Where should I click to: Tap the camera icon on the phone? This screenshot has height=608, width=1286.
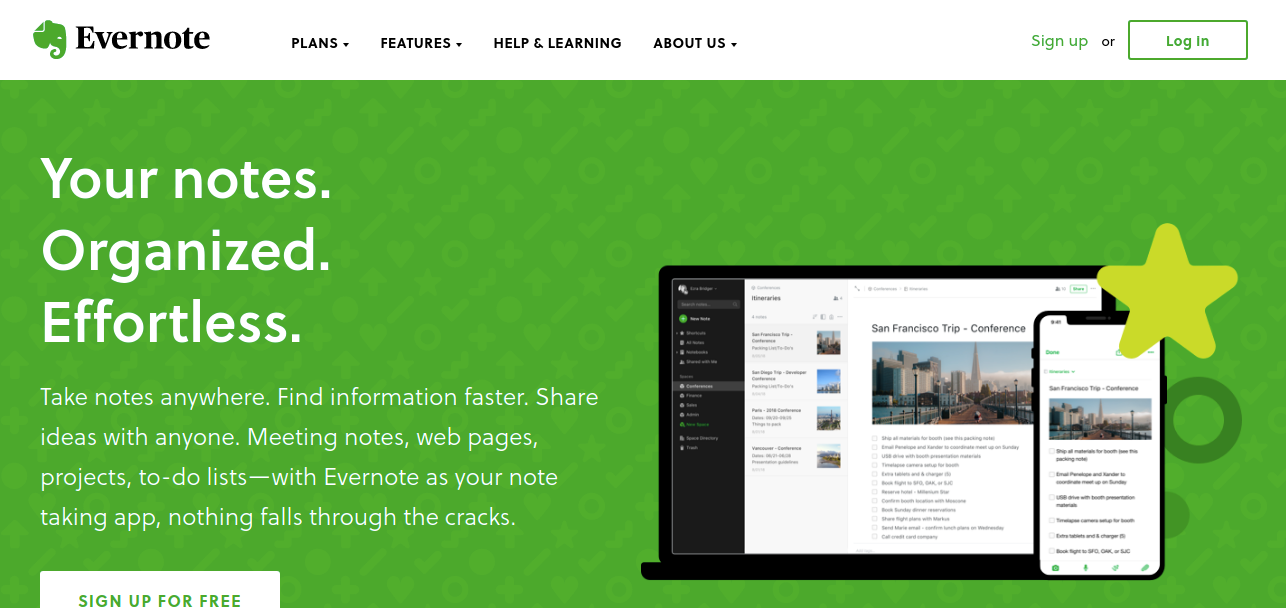point(1055,568)
